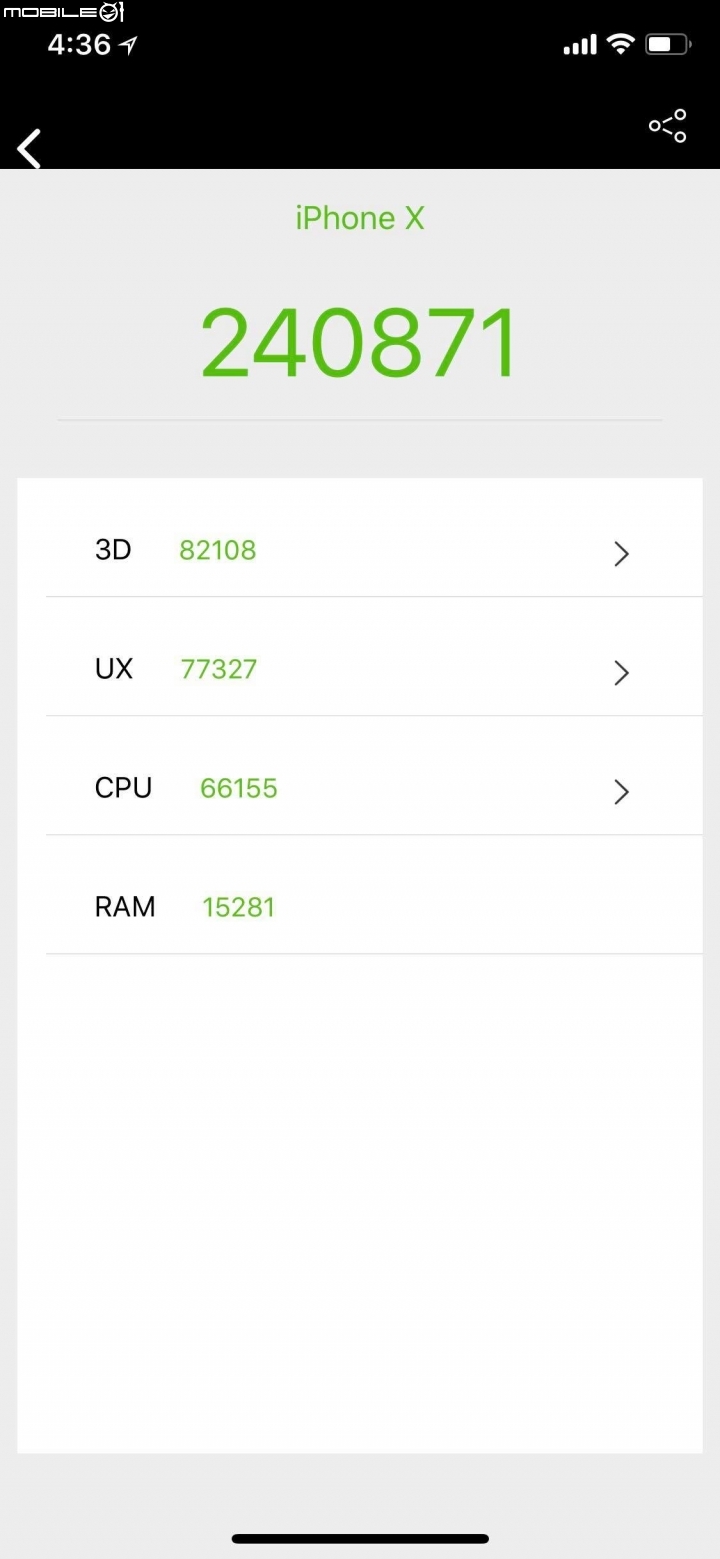
Task: Tap the back arrow icon
Action: 29,148
